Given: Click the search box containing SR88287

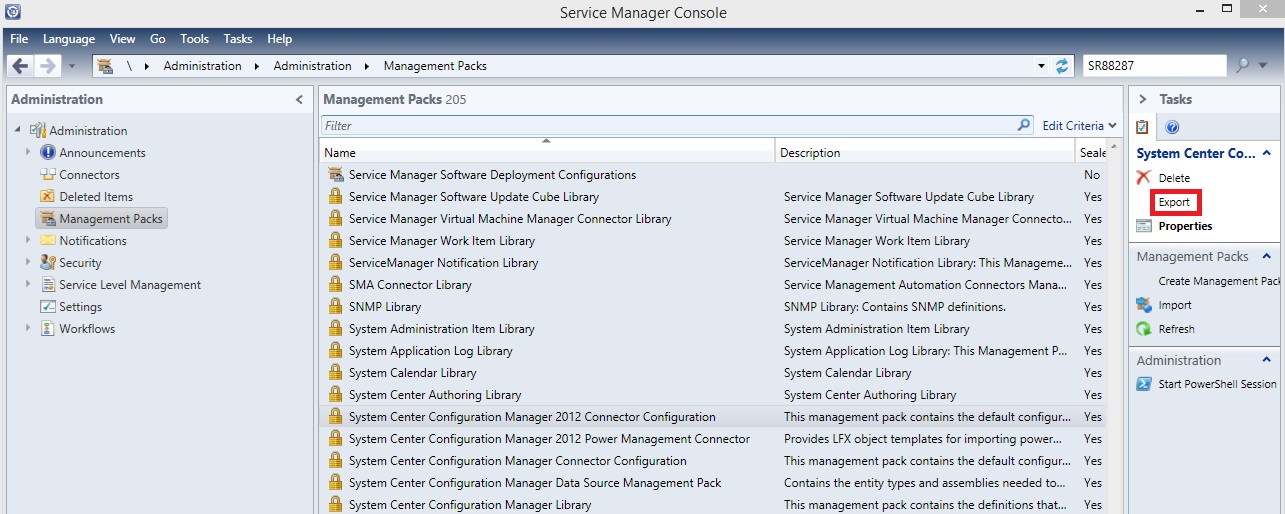Looking at the screenshot, I should click(1154, 66).
